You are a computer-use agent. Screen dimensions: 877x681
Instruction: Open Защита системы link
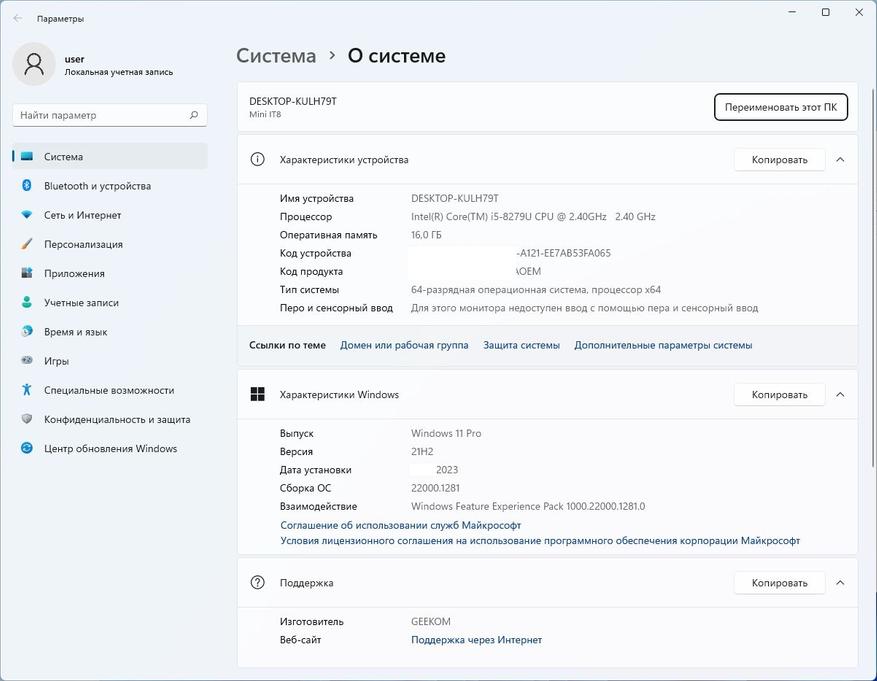(x=521, y=345)
